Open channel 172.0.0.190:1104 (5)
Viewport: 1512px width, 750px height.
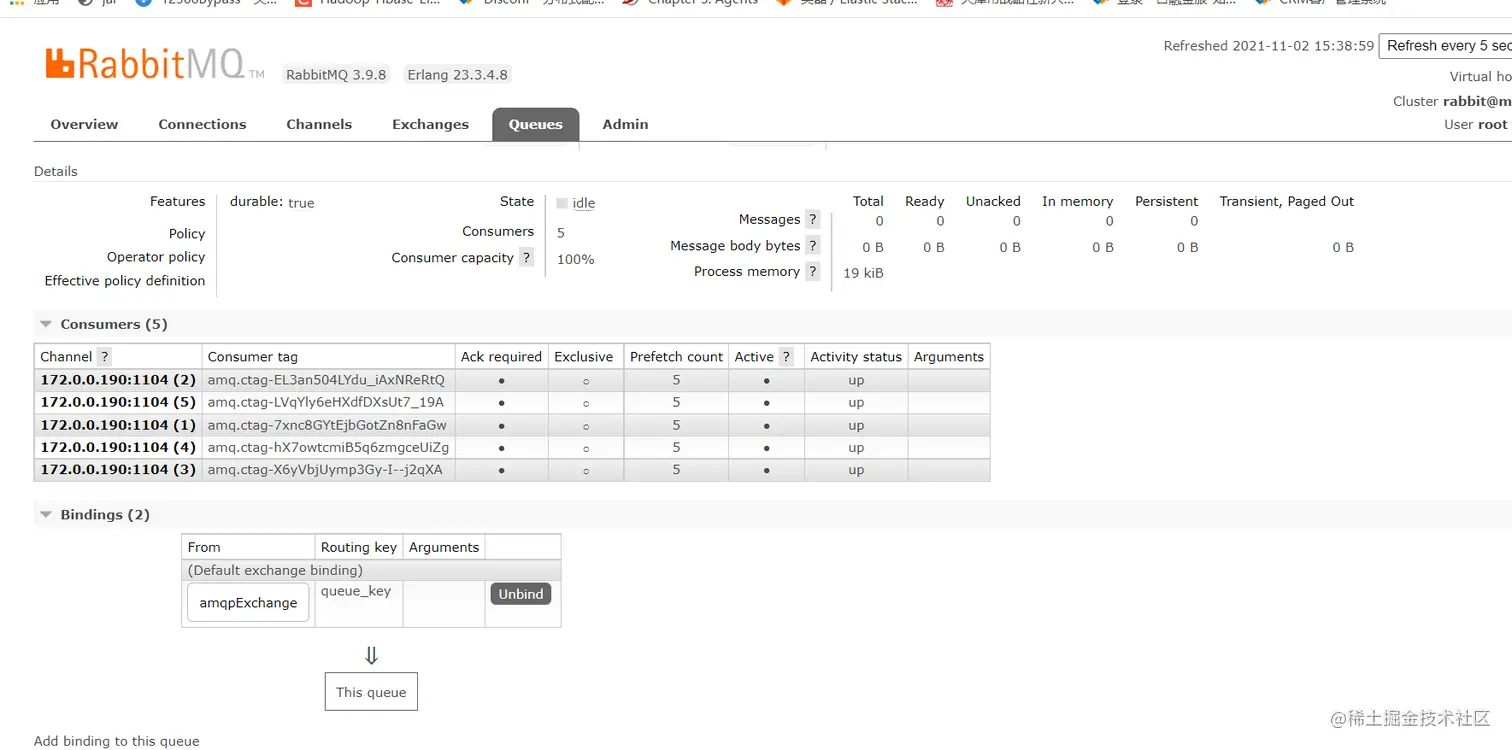tap(118, 402)
